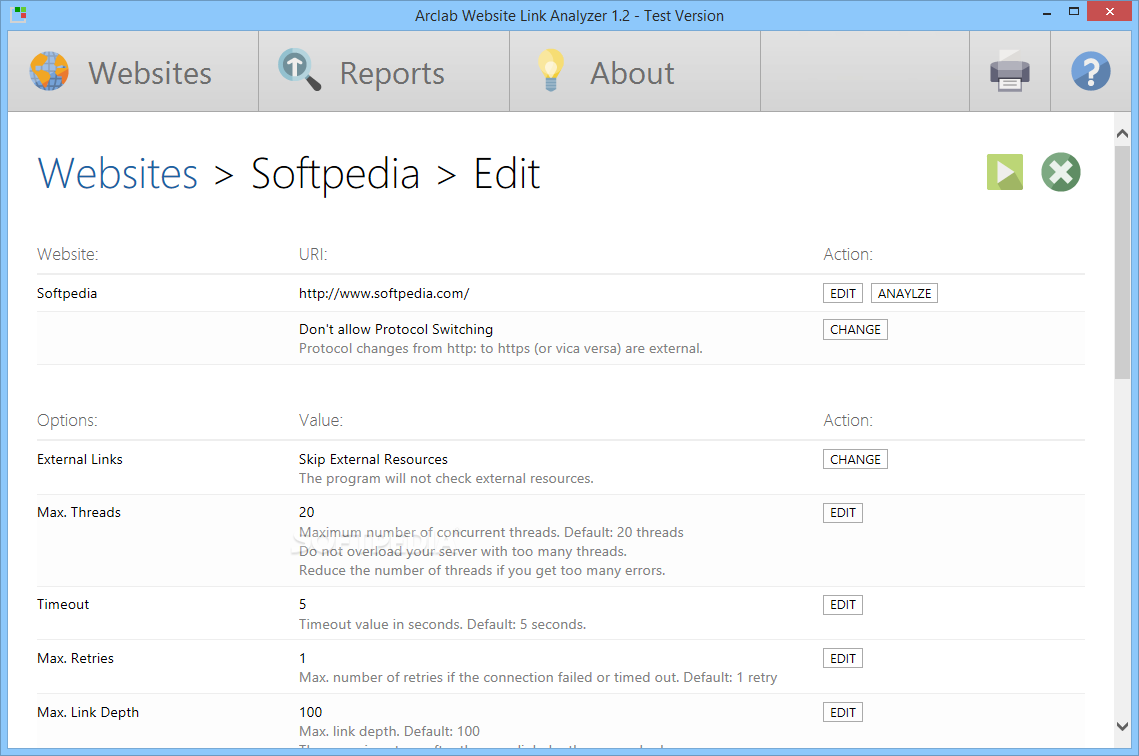Click 'The program will not check external resources.' text
Viewport: 1139px width, 756px height.
446,478
